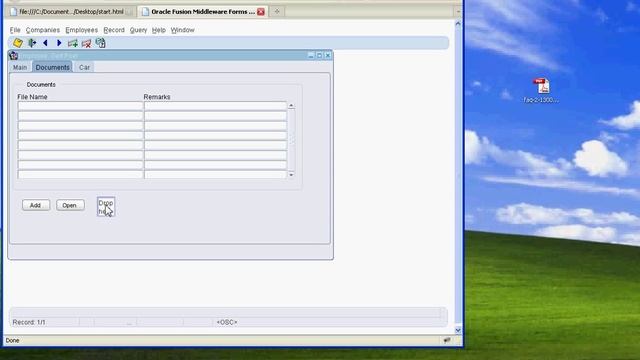
Task: Open the Query menu
Action: pos(138,30)
